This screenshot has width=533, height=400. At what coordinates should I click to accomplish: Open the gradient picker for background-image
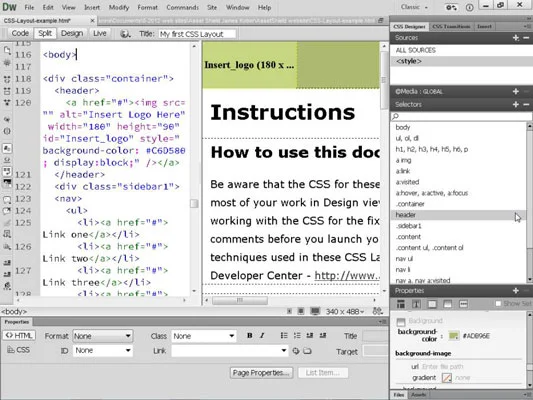[x=447, y=378]
